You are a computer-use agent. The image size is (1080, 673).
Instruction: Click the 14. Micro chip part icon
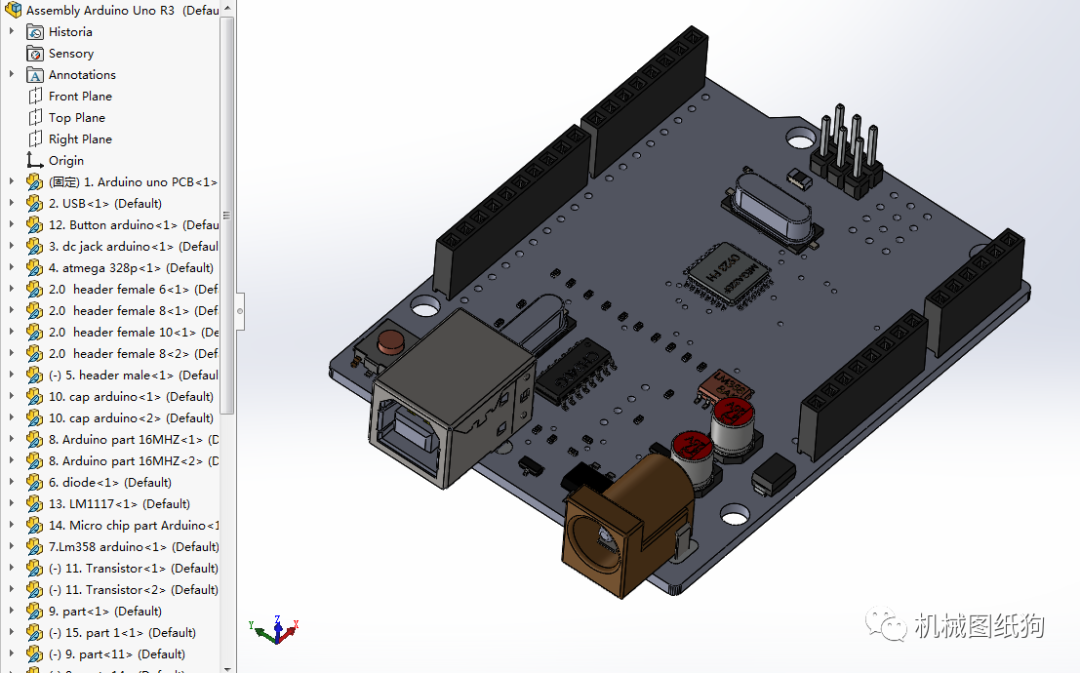pos(34,525)
